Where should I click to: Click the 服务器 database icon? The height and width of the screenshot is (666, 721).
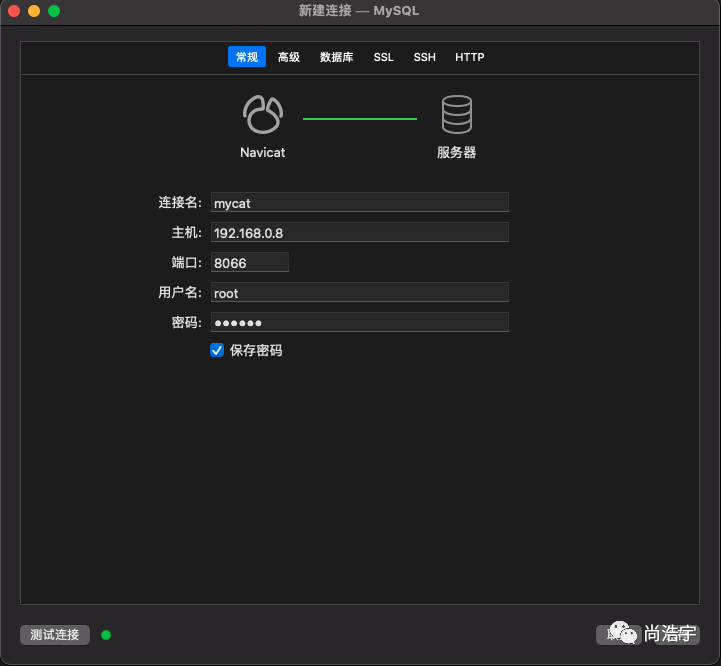[457, 115]
